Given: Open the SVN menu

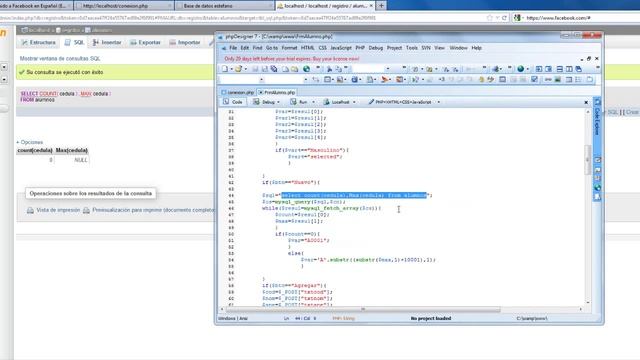Looking at the screenshot, I should 426,48.
